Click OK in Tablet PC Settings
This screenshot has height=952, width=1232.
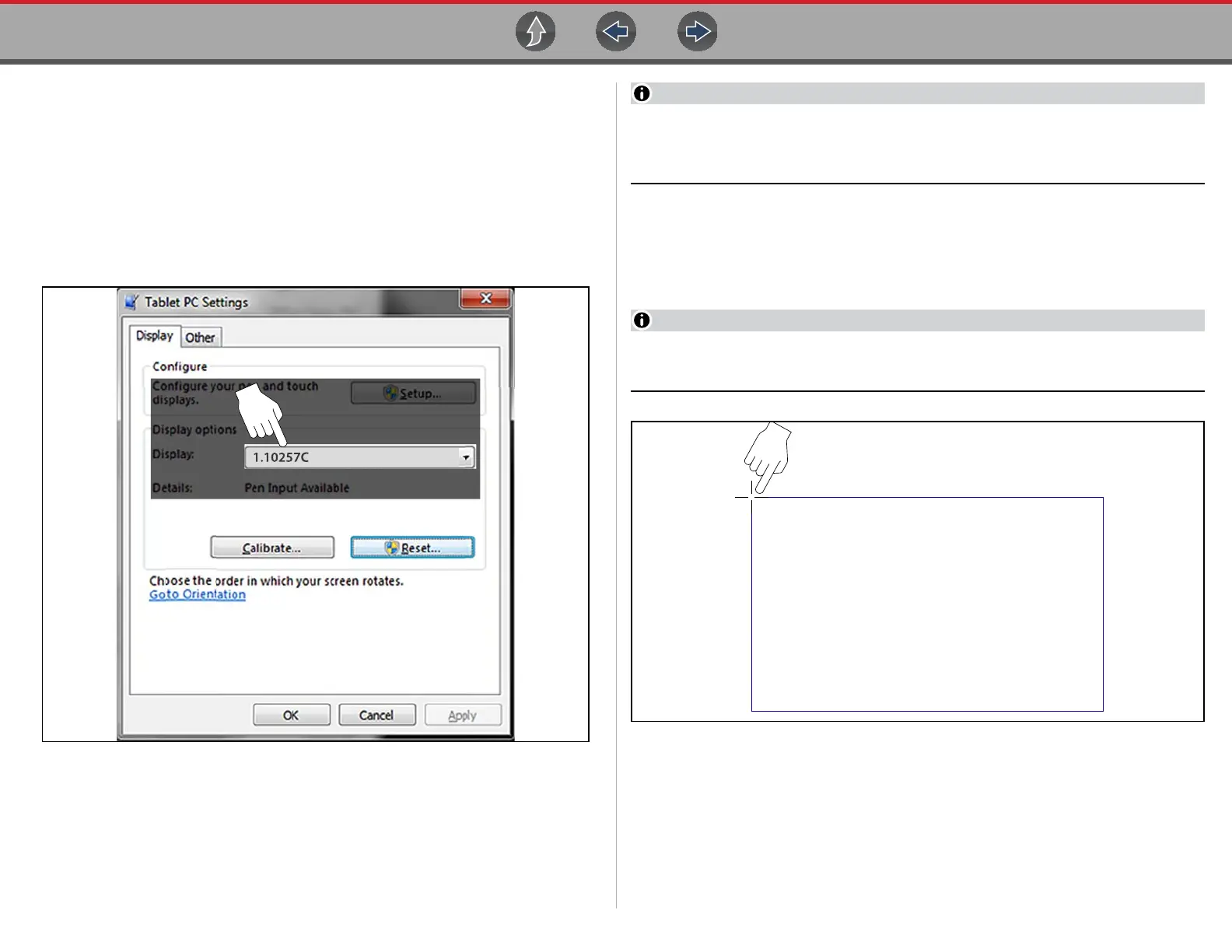click(292, 715)
